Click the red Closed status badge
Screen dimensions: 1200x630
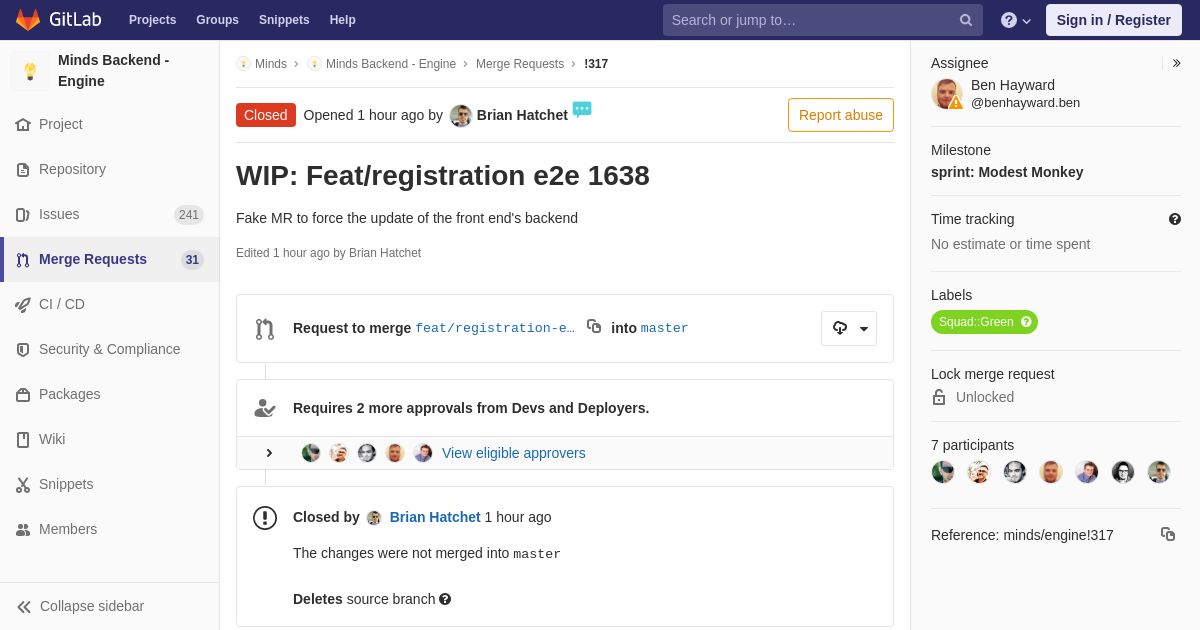[266, 115]
